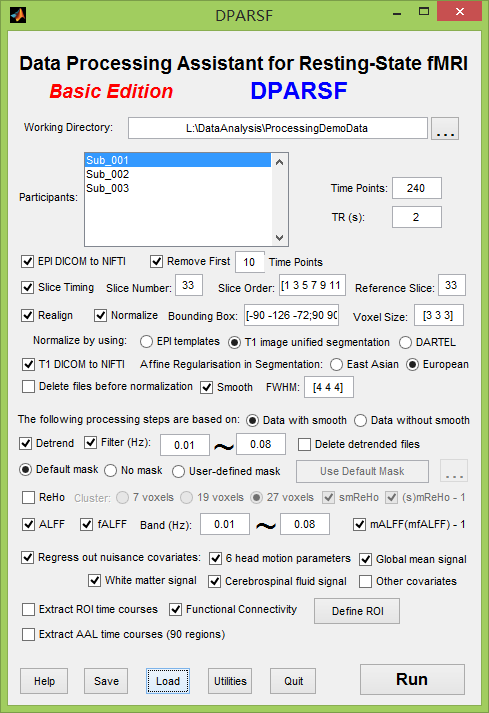Click the Time Points input field
The width and height of the screenshot is (489, 713).
[x=417, y=188]
